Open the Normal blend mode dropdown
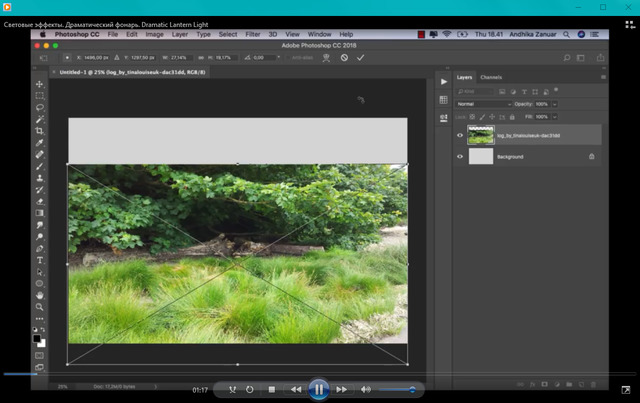The height and width of the screenshot is (403, 640). pos(484,104)
